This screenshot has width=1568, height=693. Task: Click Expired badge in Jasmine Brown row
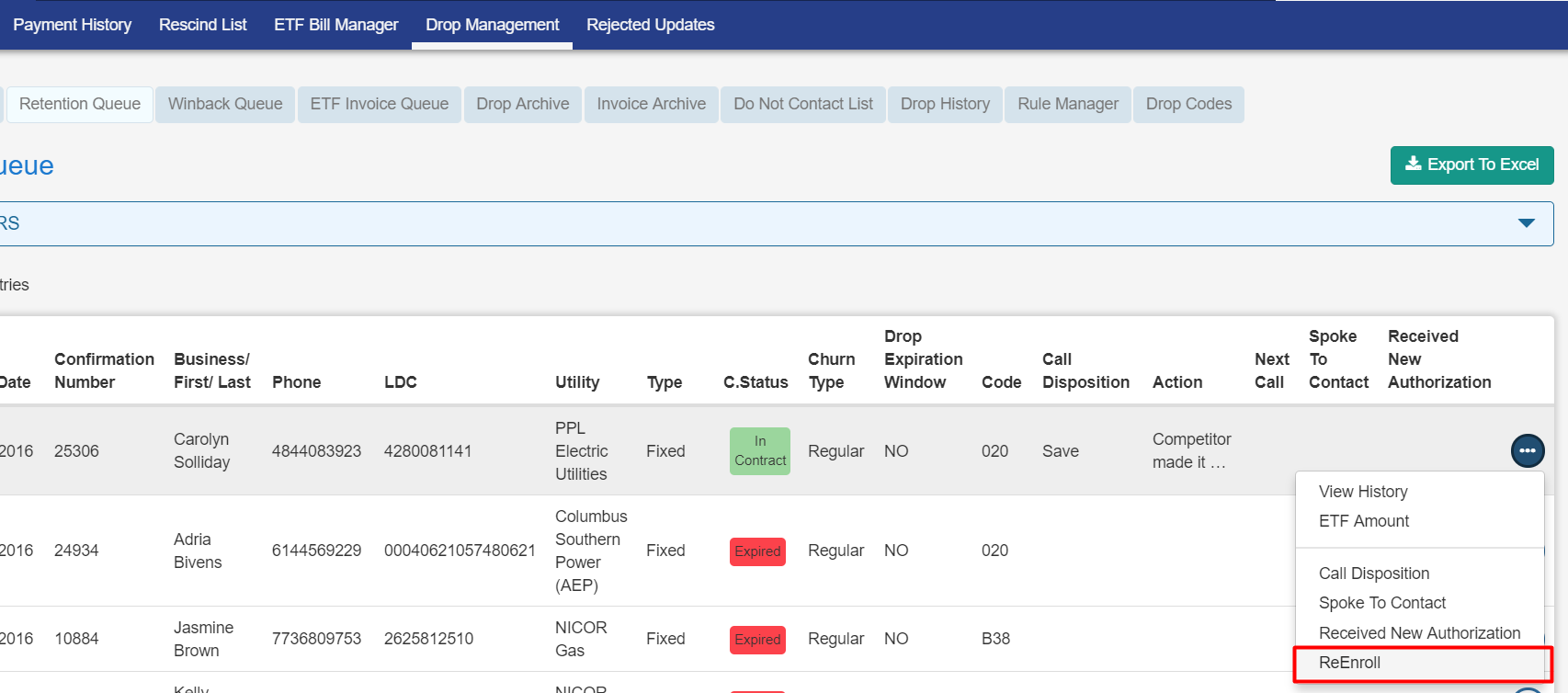tap(757, 640)
